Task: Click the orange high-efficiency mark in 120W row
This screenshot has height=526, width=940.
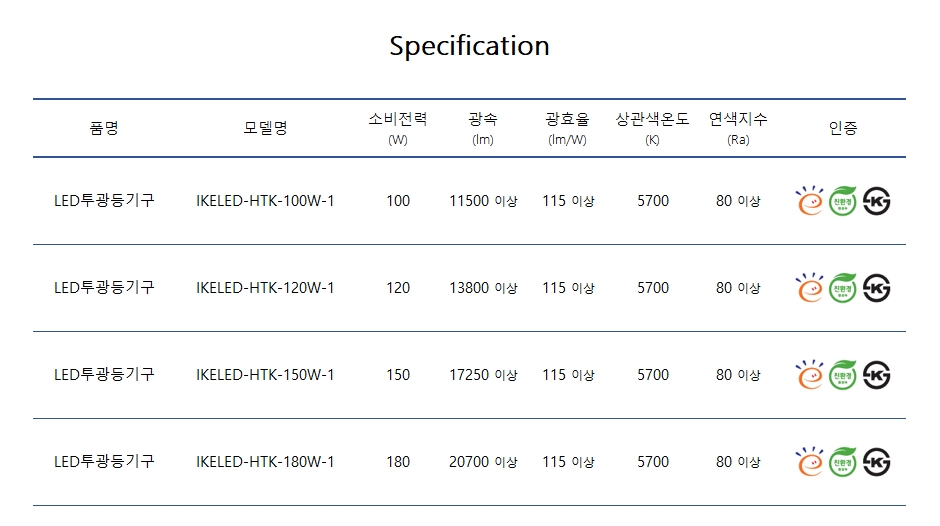Action: 809,287
